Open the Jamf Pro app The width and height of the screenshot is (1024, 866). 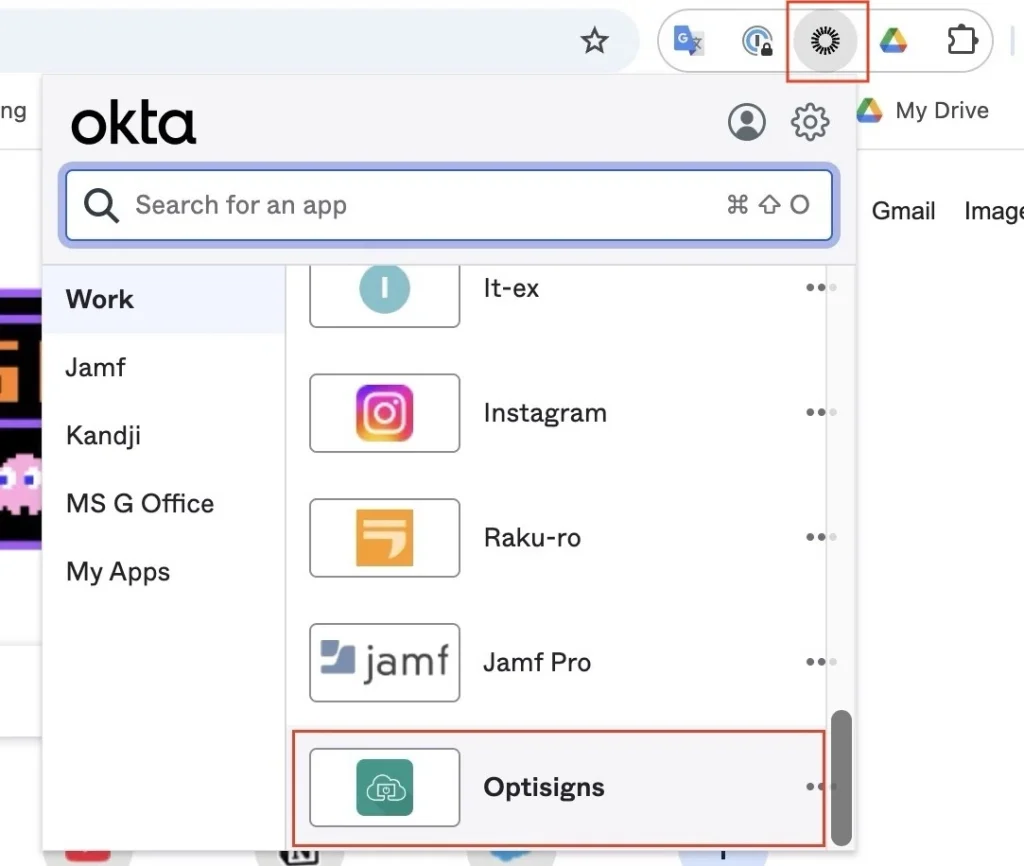point(385,662)
